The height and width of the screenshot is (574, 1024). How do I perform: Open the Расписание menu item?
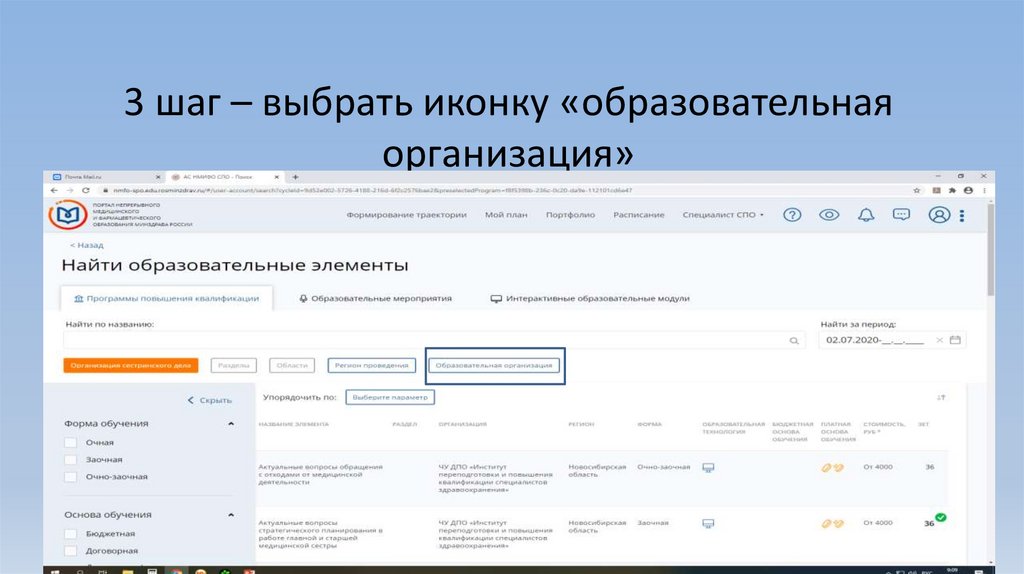click(639, 215)
